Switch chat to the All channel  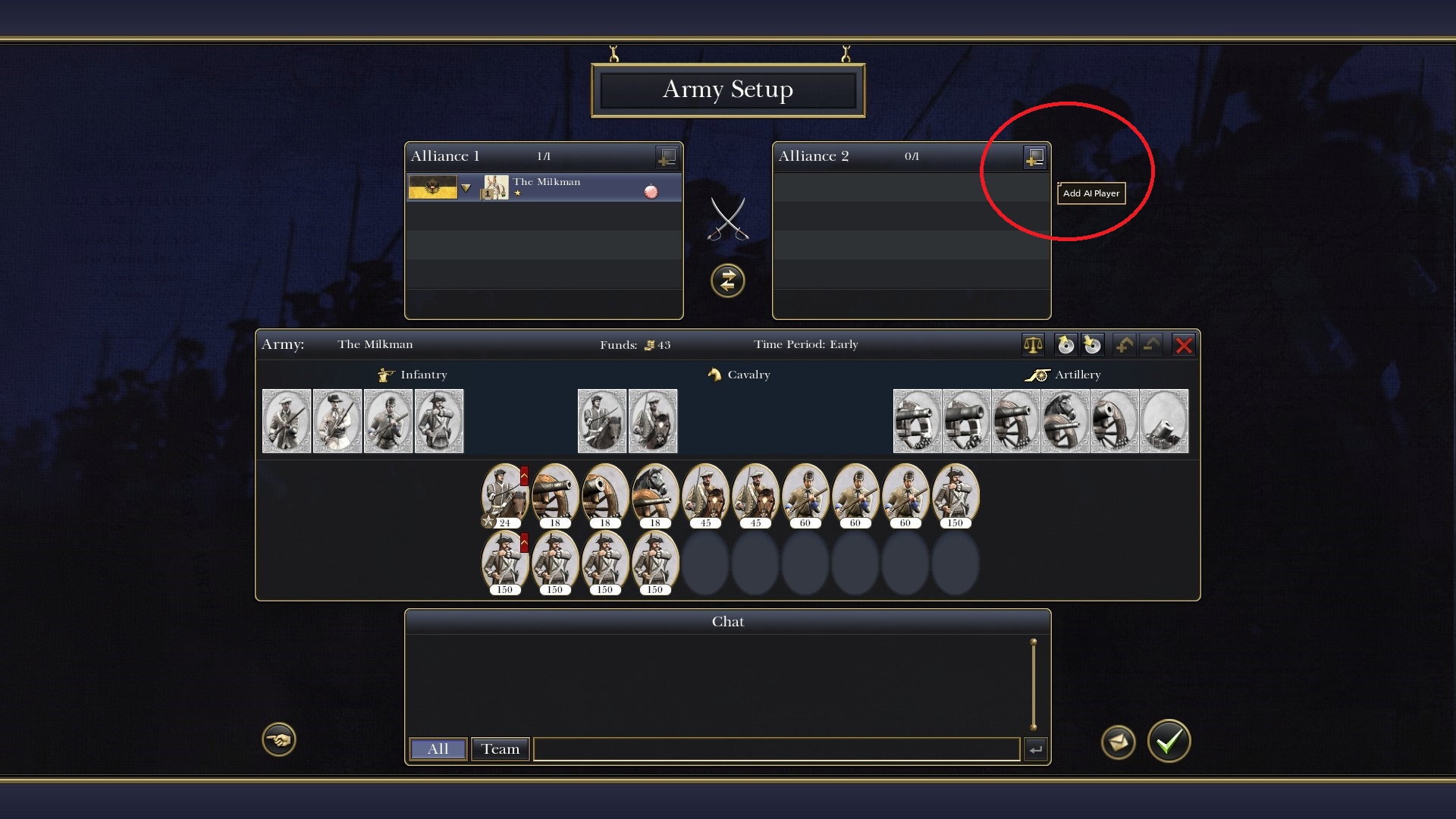438,749
